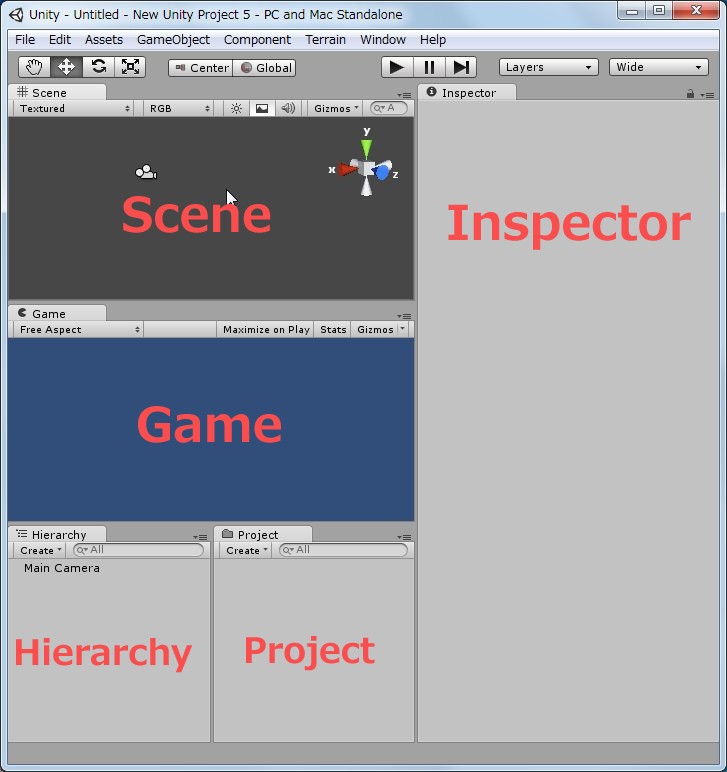Toggle the Inspector lock icon

[x=690, y=93]
